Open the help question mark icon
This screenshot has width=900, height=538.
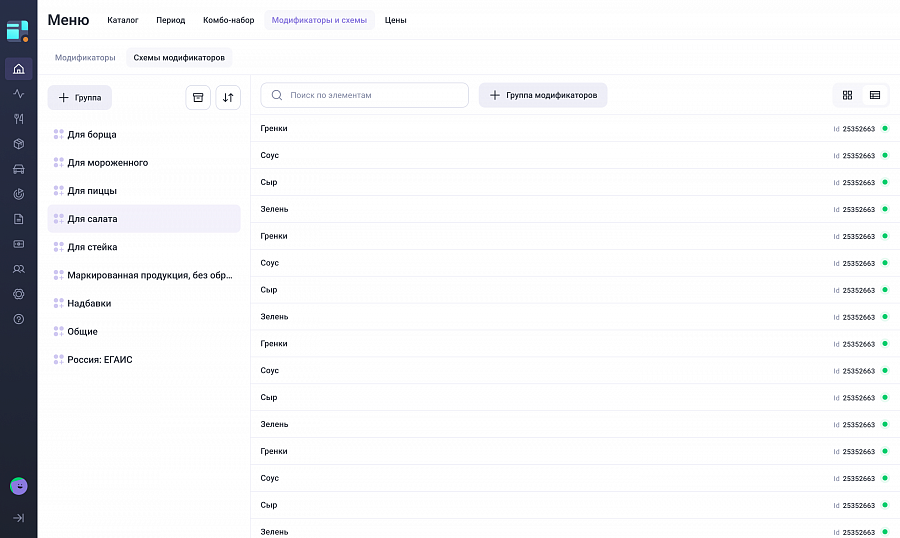pyautogui.click(x=18, y=319)
